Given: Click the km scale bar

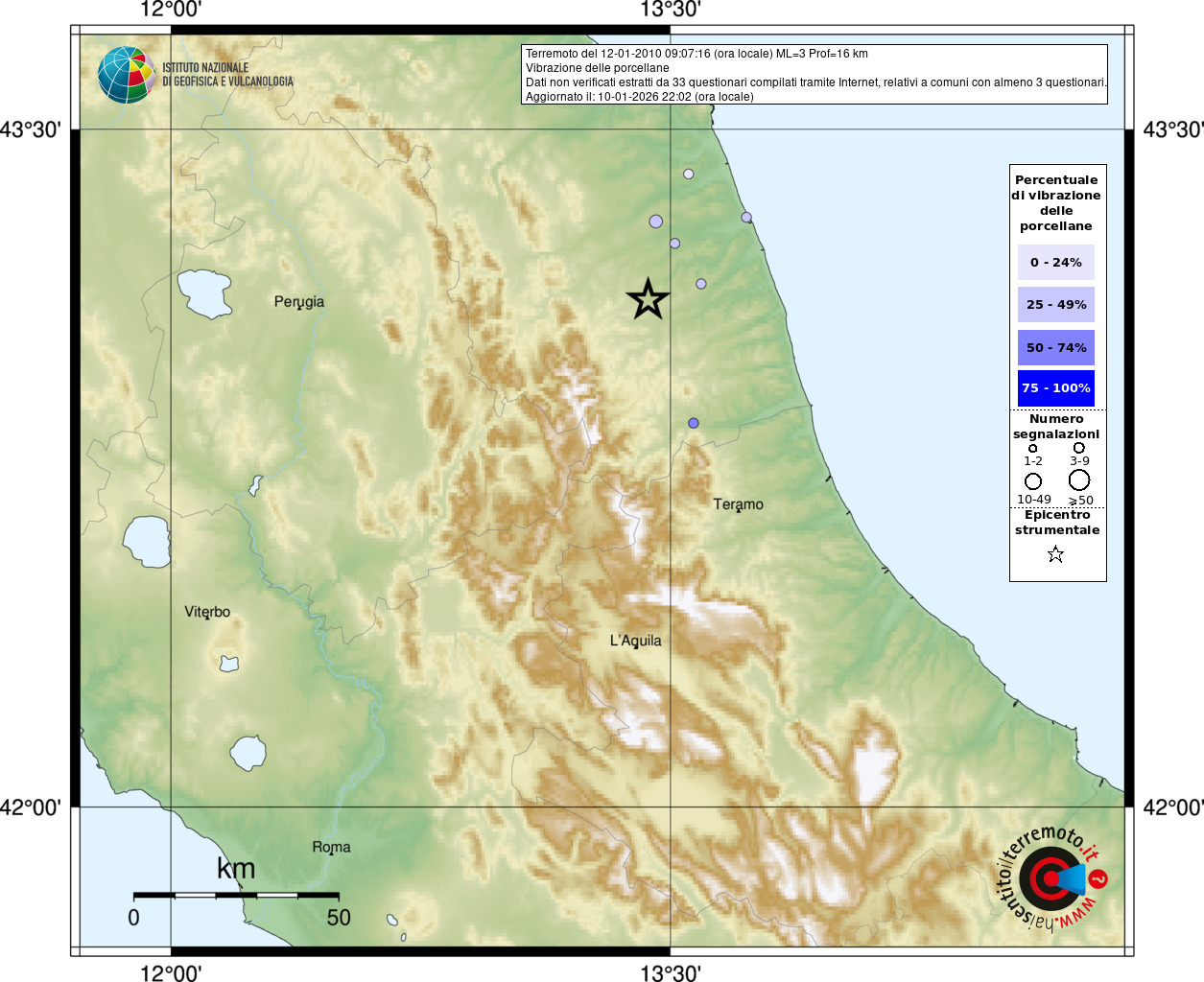Looking at the screenshot, I should click(236, 895).
